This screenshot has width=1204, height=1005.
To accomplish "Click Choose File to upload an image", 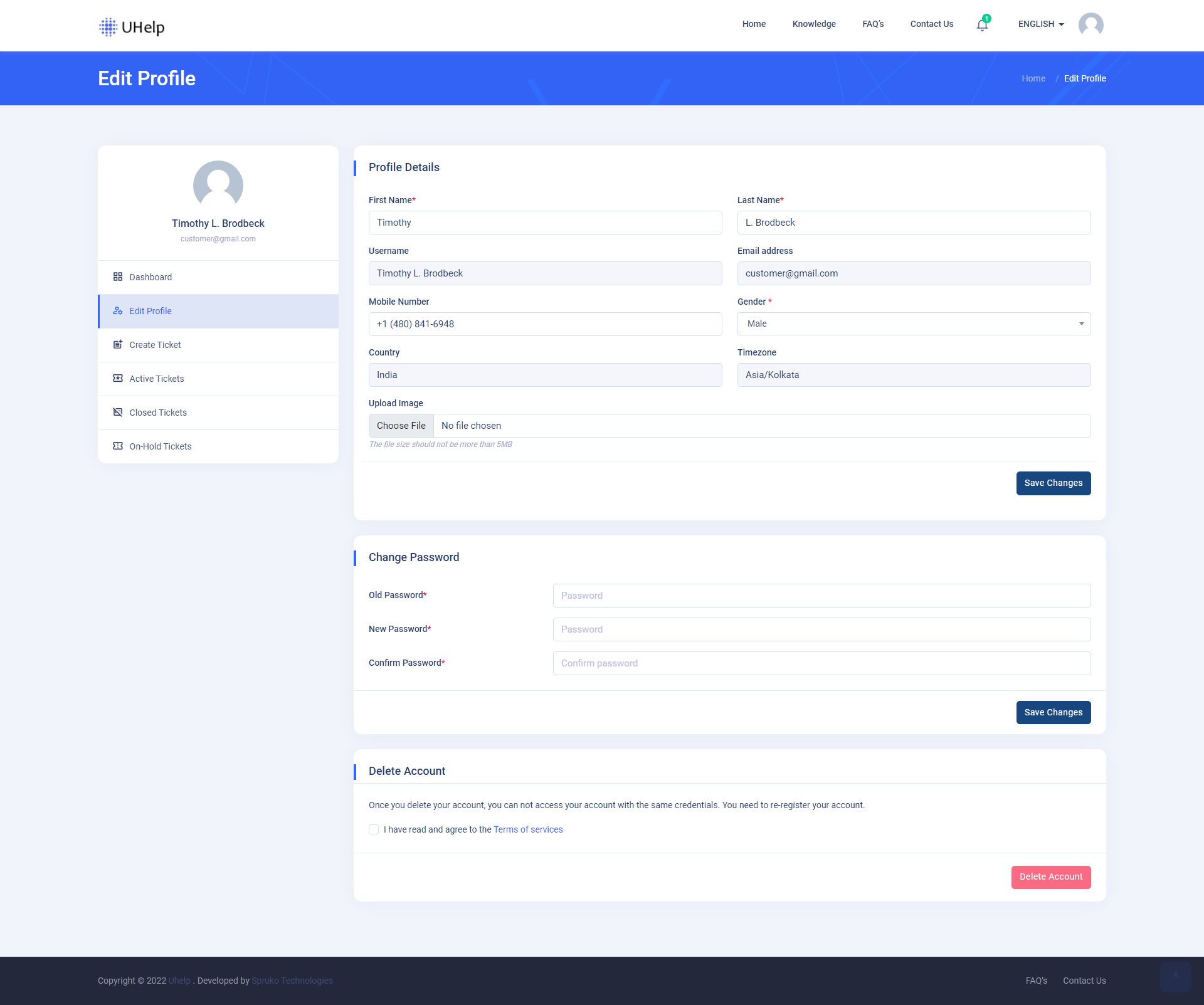I will click(x=401, y=425).
